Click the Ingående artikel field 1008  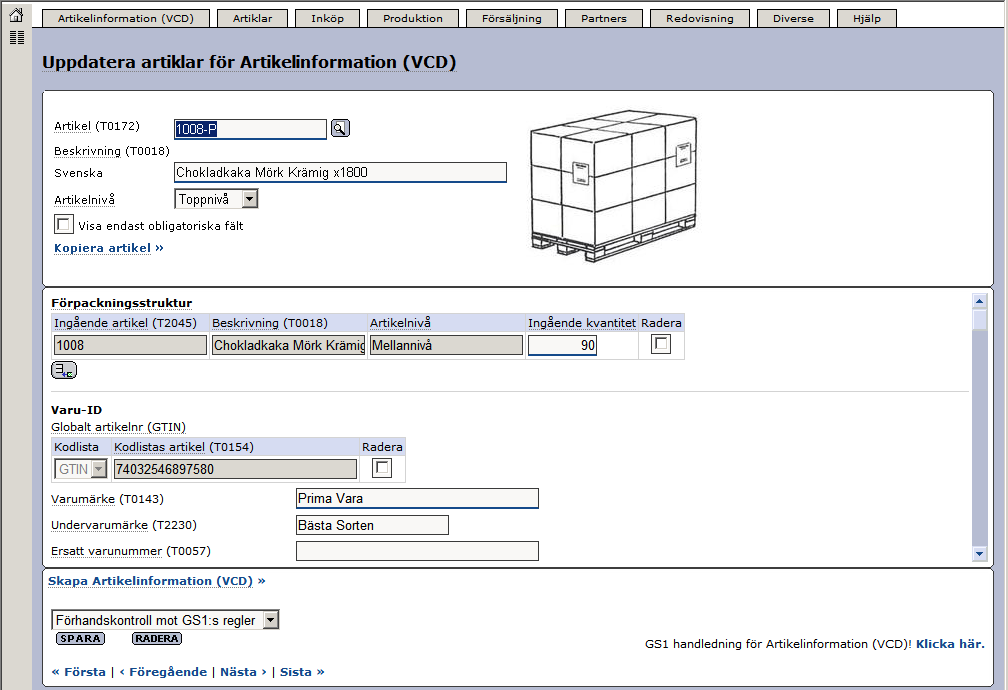(x=130, y=345)
